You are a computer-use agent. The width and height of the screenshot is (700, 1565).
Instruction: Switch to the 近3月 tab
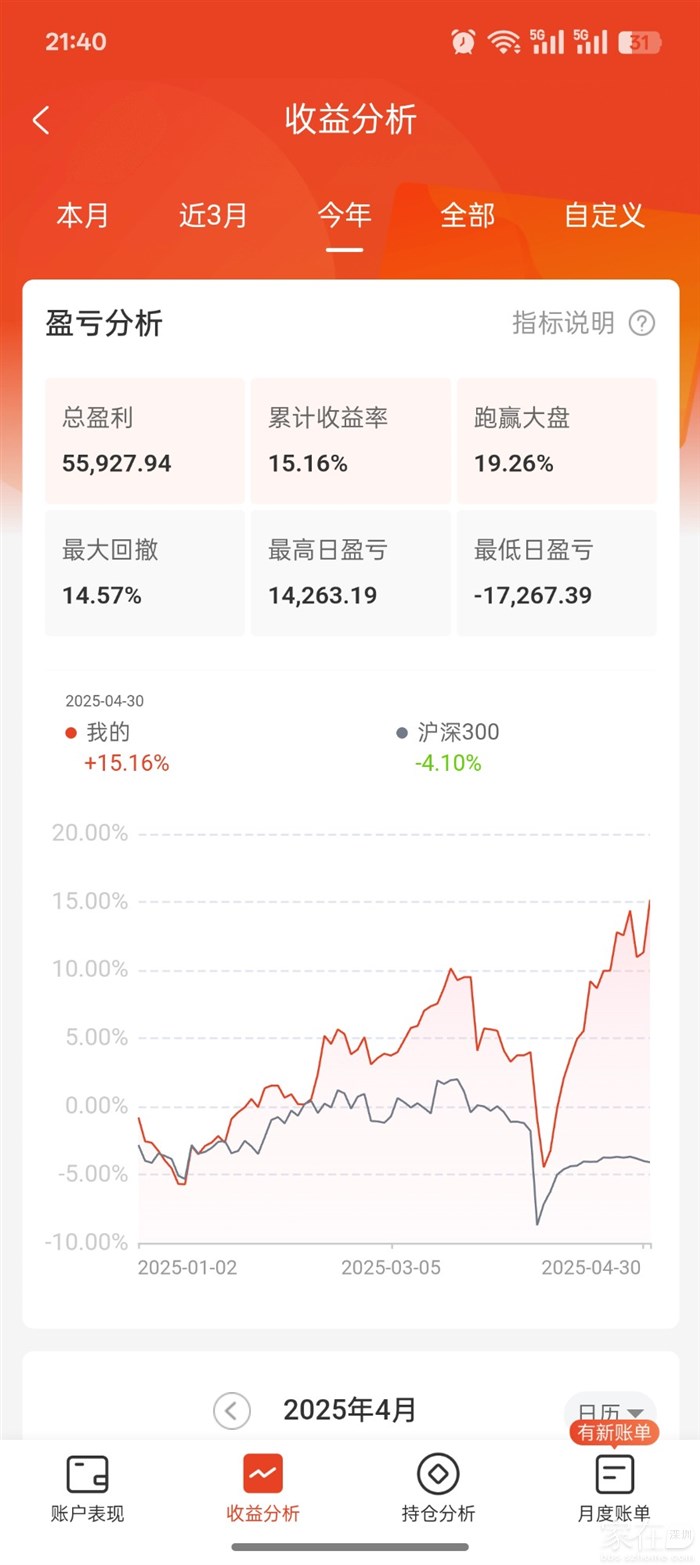pyautogui.click(x=213, y=215)
